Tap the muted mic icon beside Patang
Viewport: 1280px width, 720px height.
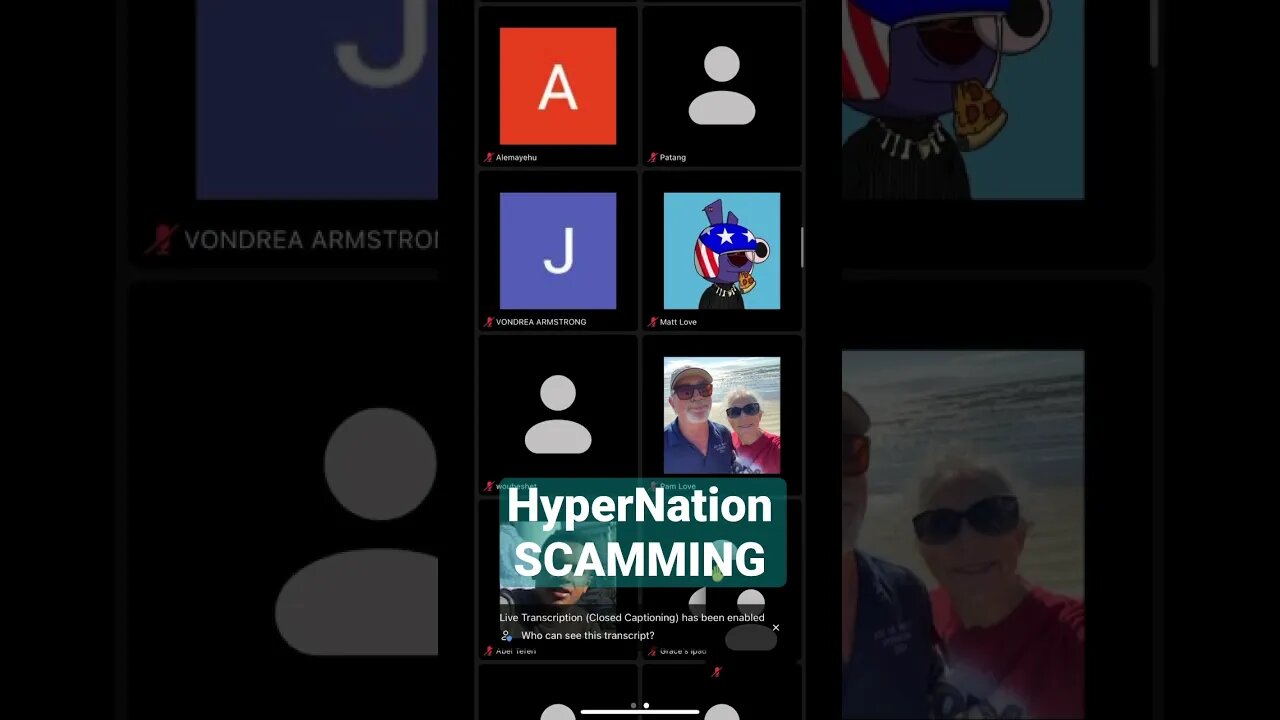(x=653, y=157)
